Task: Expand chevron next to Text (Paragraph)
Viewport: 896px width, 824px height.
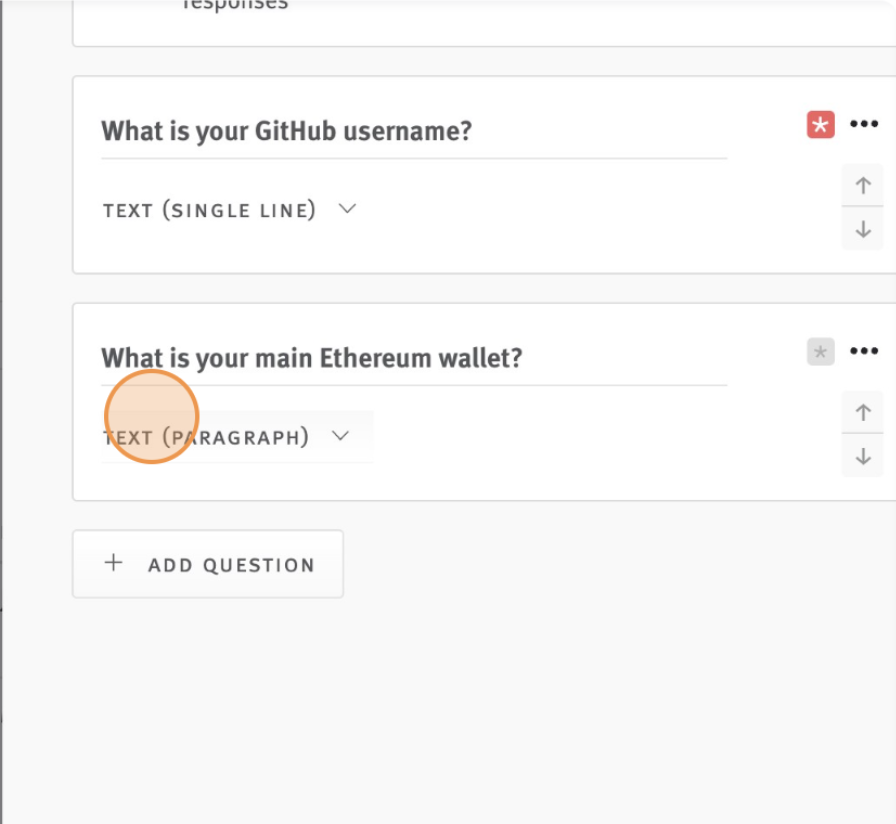Action: coord(340,436)
